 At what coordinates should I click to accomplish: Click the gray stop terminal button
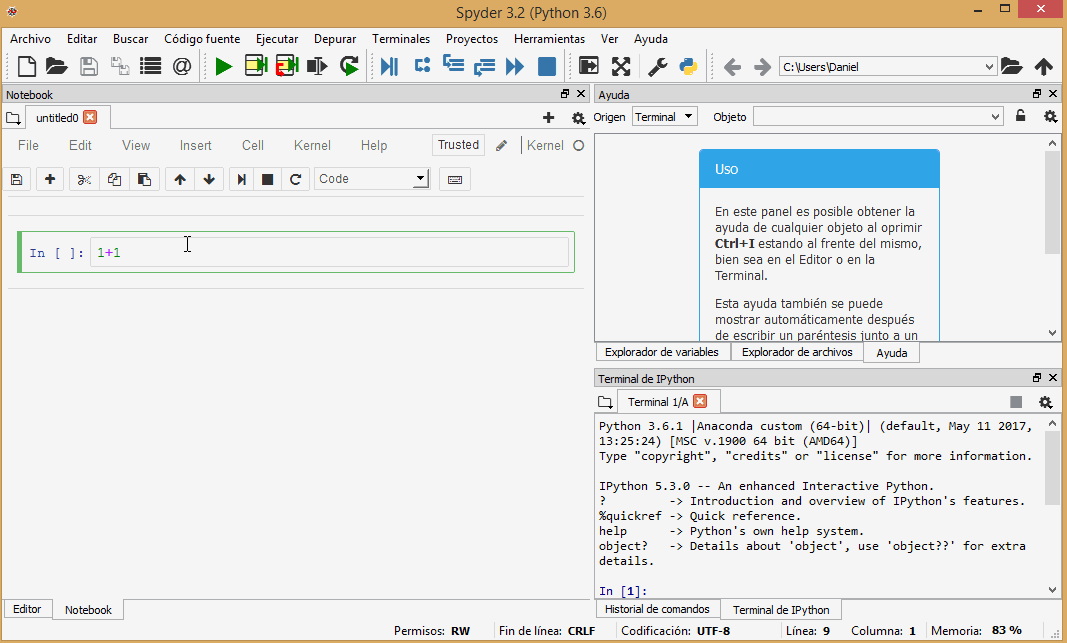[x=1016, y=402]
